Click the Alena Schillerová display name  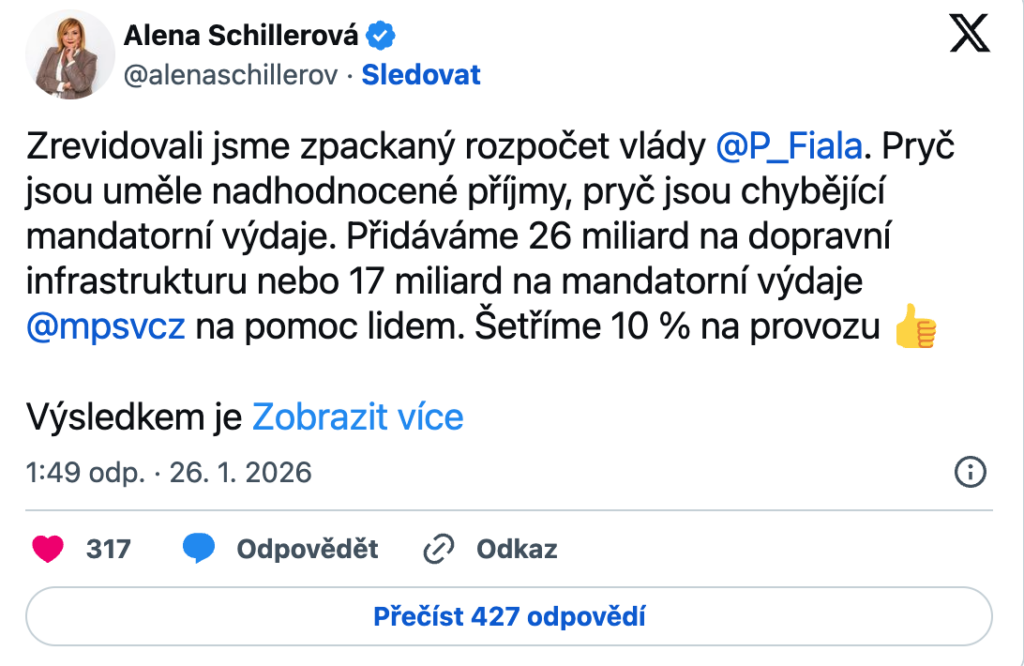click(240, 36)
